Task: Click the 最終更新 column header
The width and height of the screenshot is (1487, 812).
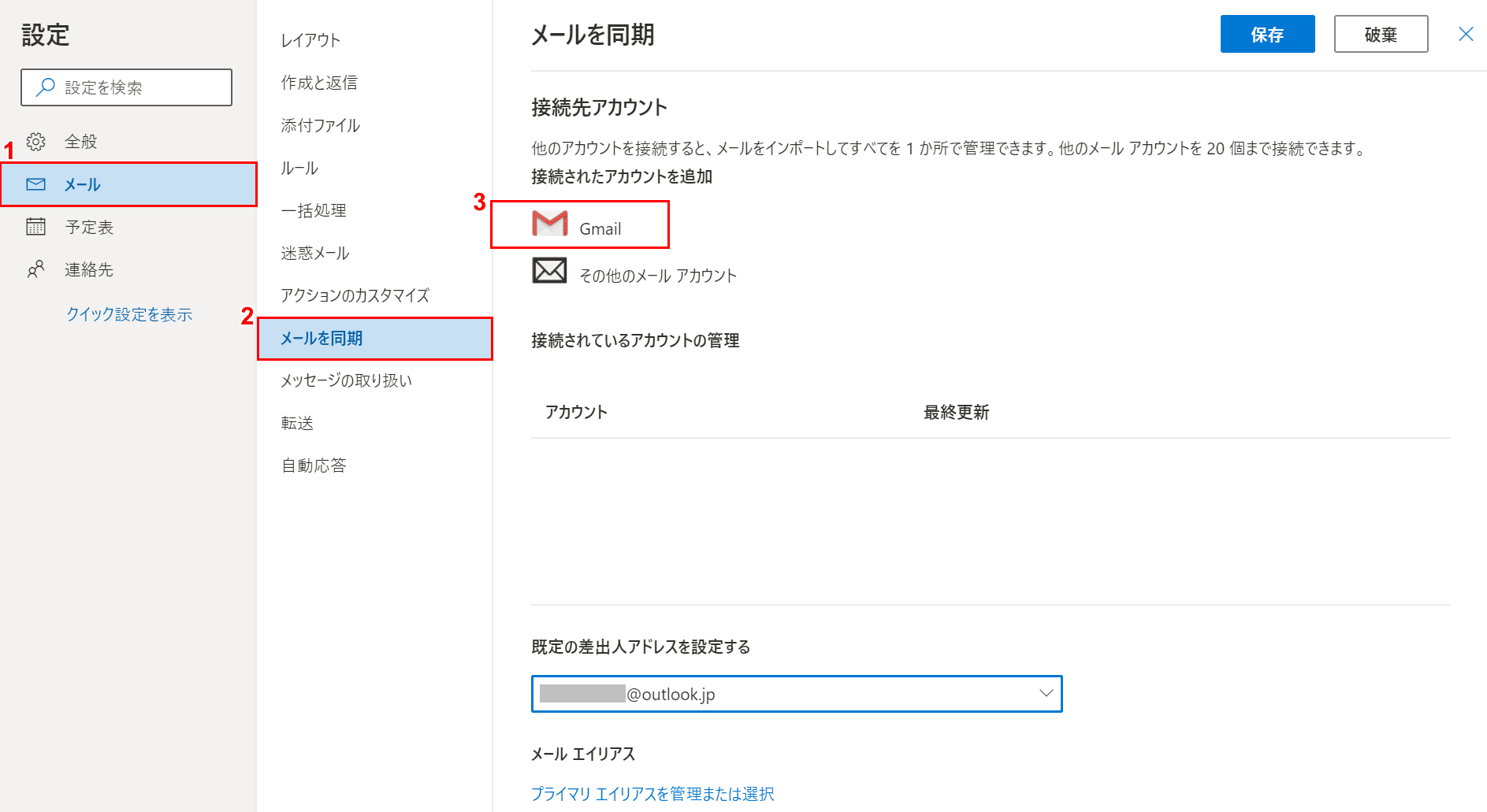Action: (956, 412)
